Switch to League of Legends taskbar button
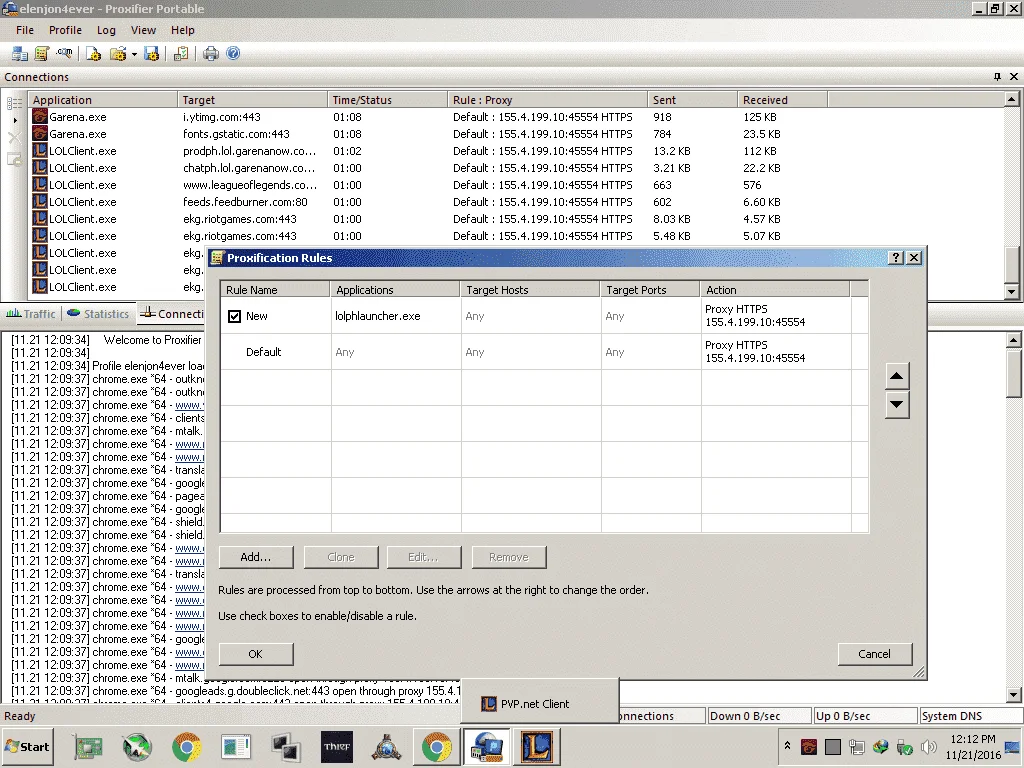Viewport: 1024px width, 768px height. click(537, 746)
